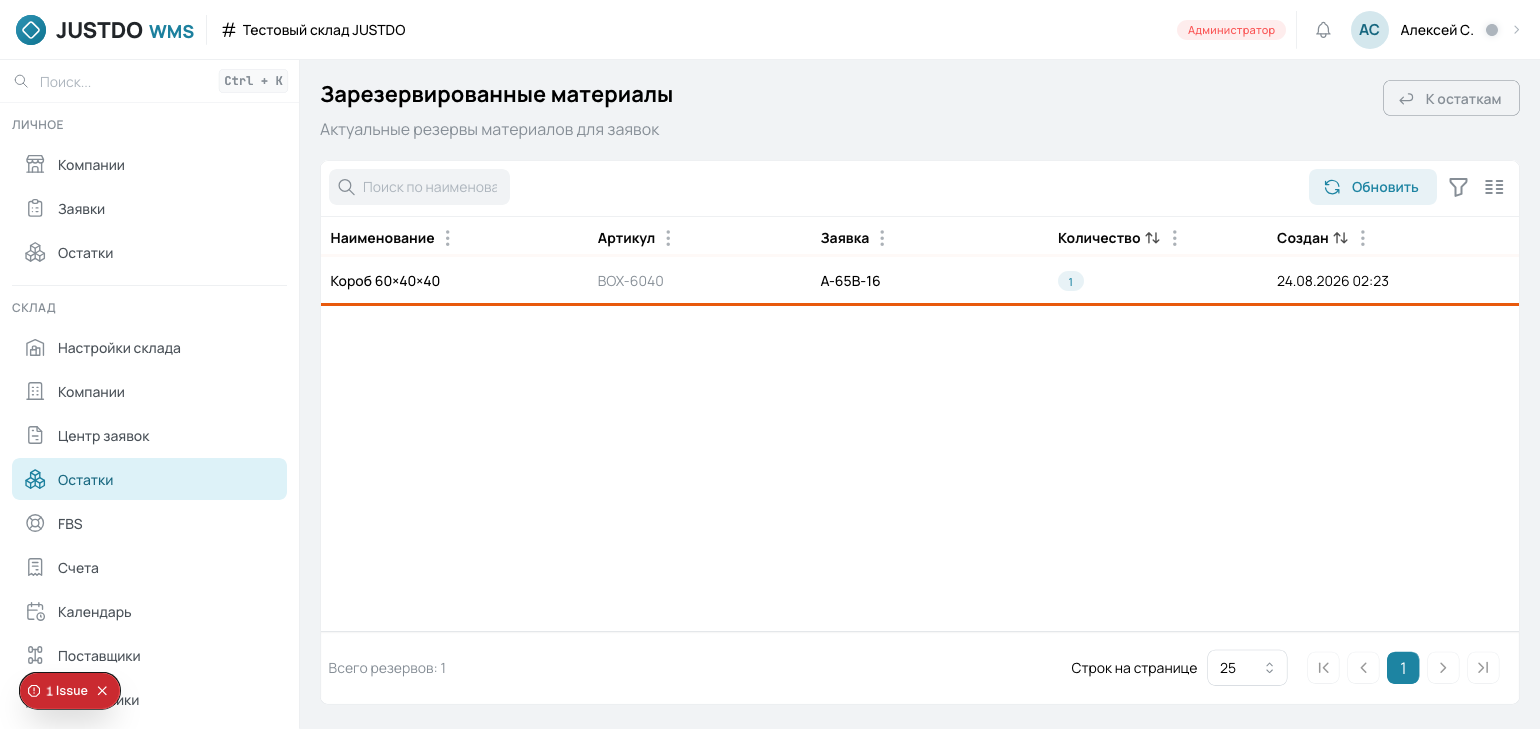The height and width of the screenshot is (729, 1540).
Task: Click the Ctrl + K shortcut badge
Action: (253, 81)
